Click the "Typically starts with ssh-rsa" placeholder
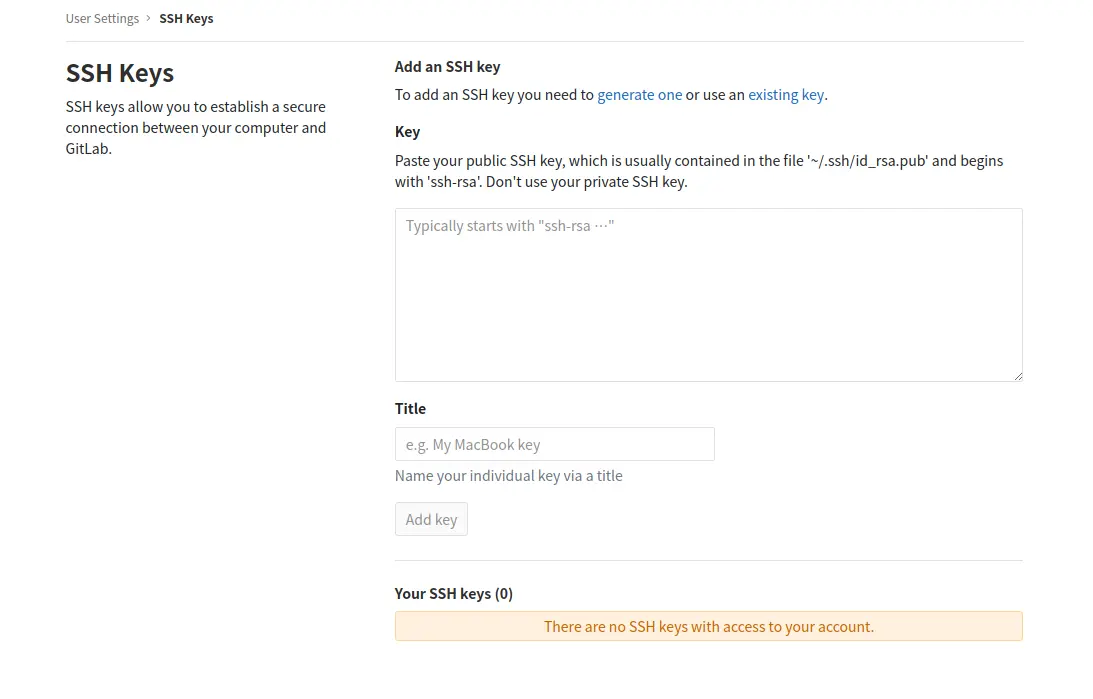The image size is (1093, 699). (509, 226)
